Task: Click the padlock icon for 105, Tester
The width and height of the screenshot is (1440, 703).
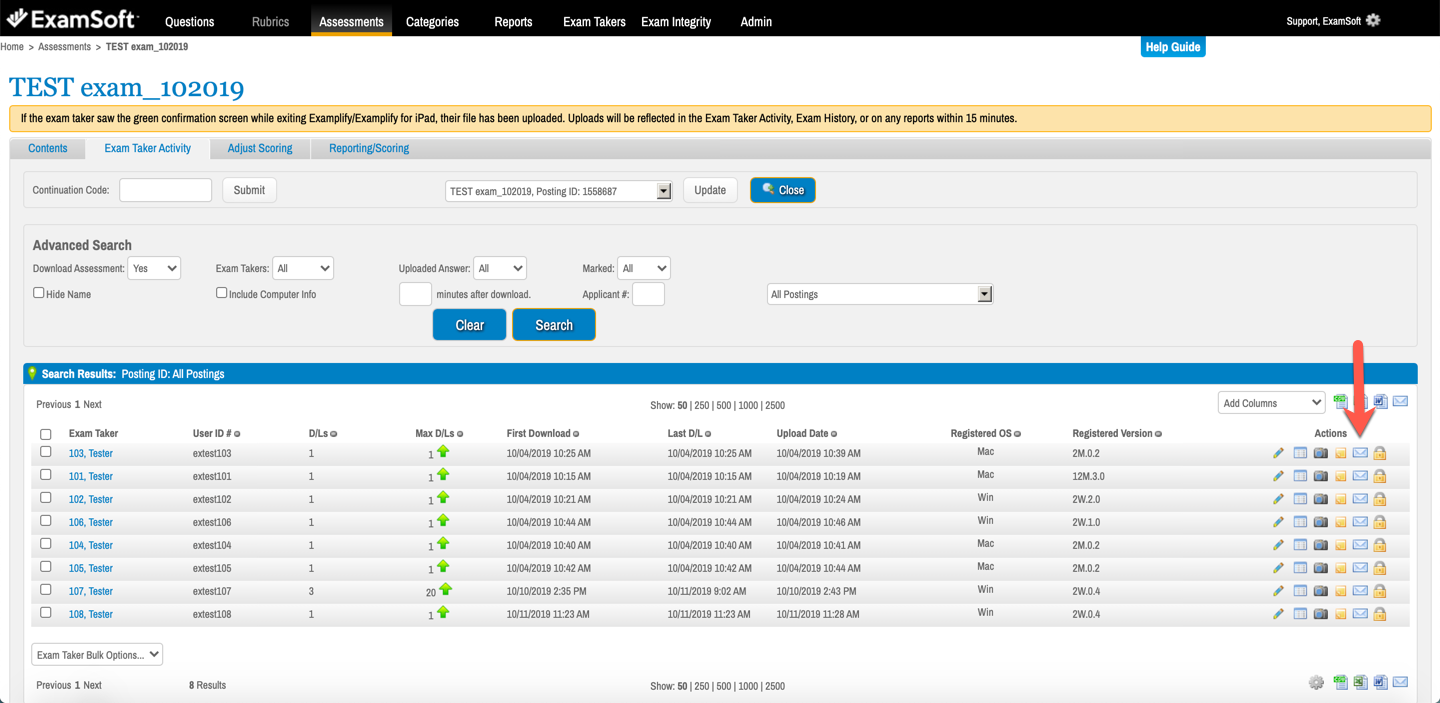Action: click(x=1380, y=568)
